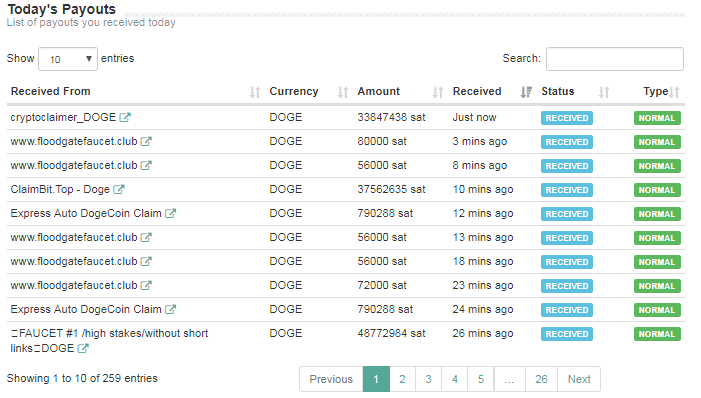Click the RECEIVED badge in the cryptoclaimer_DOGE row
The width and height of the screenshot is (701, 398).
coord(567,118)
